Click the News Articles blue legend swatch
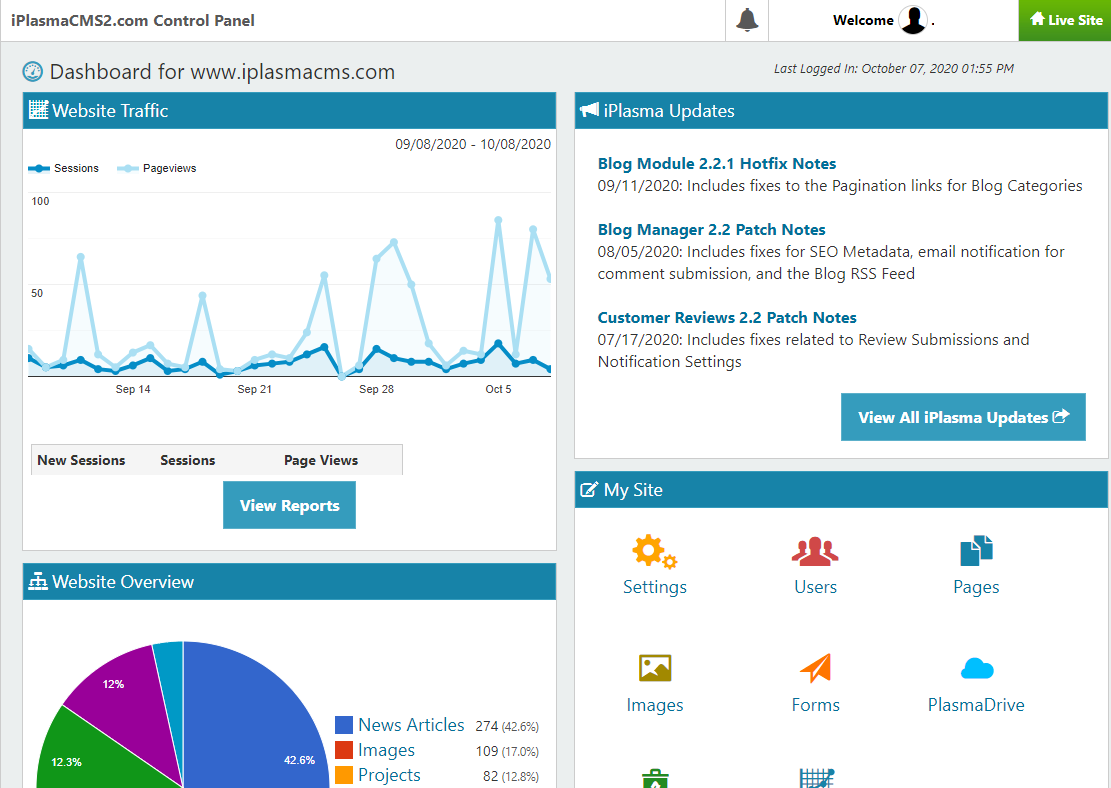Viewport: 1111px width, 788px height. click(x=344, y=725)
